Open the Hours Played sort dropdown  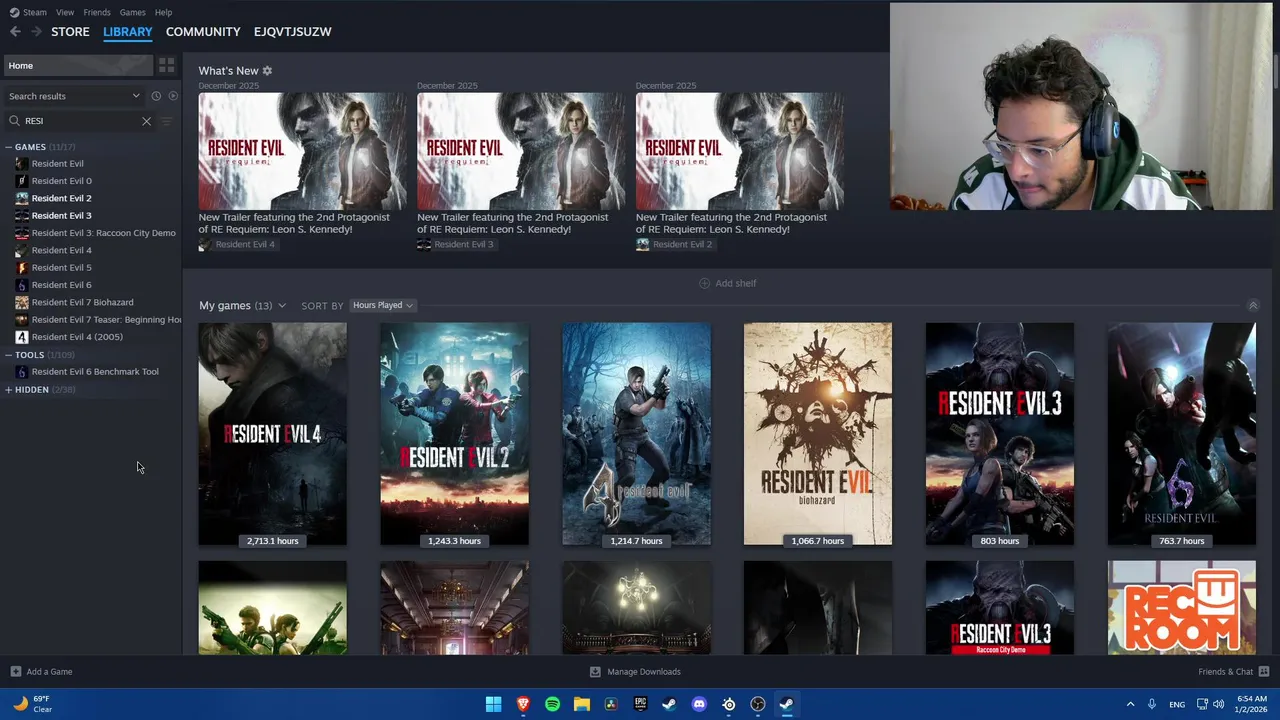pos(382,305)
